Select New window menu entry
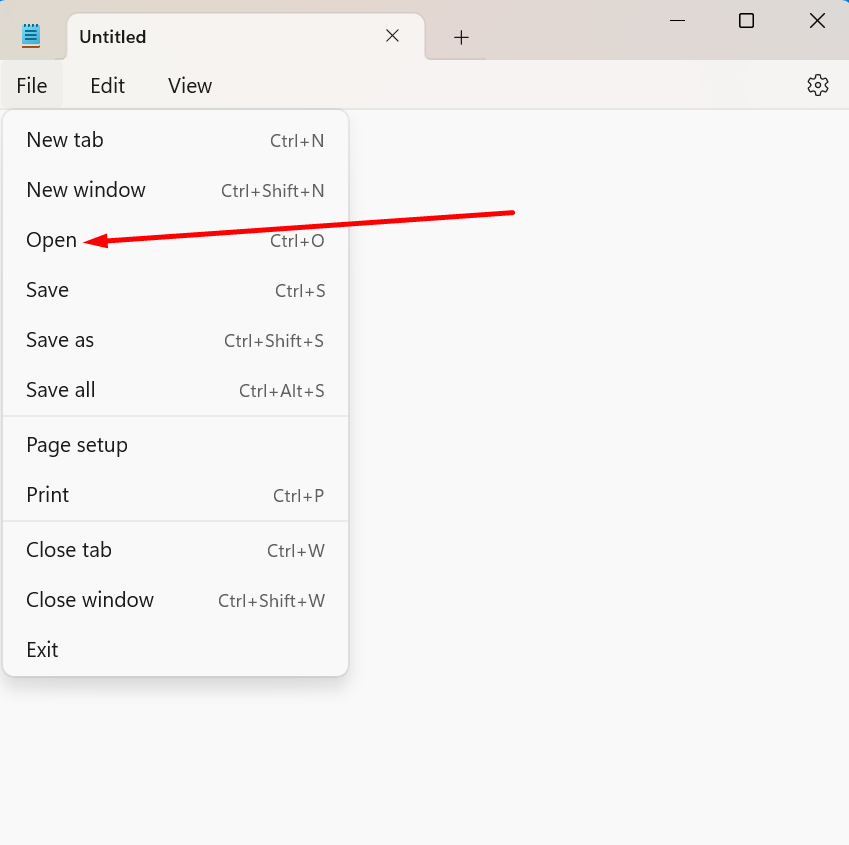The height and width of the screenshot is (845, 849). [86, 190]
